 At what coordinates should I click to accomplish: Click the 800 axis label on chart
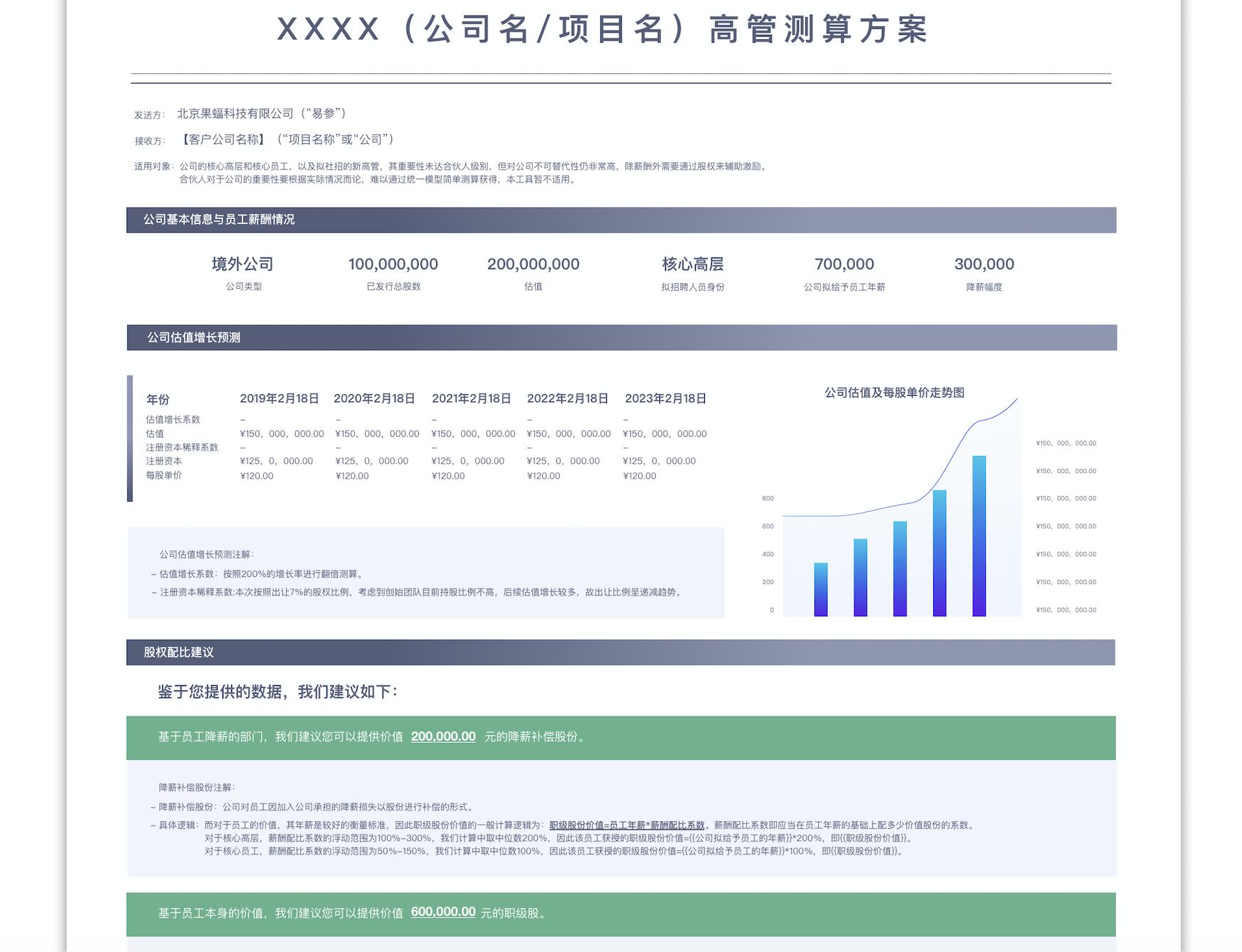[x=768, y=498]
